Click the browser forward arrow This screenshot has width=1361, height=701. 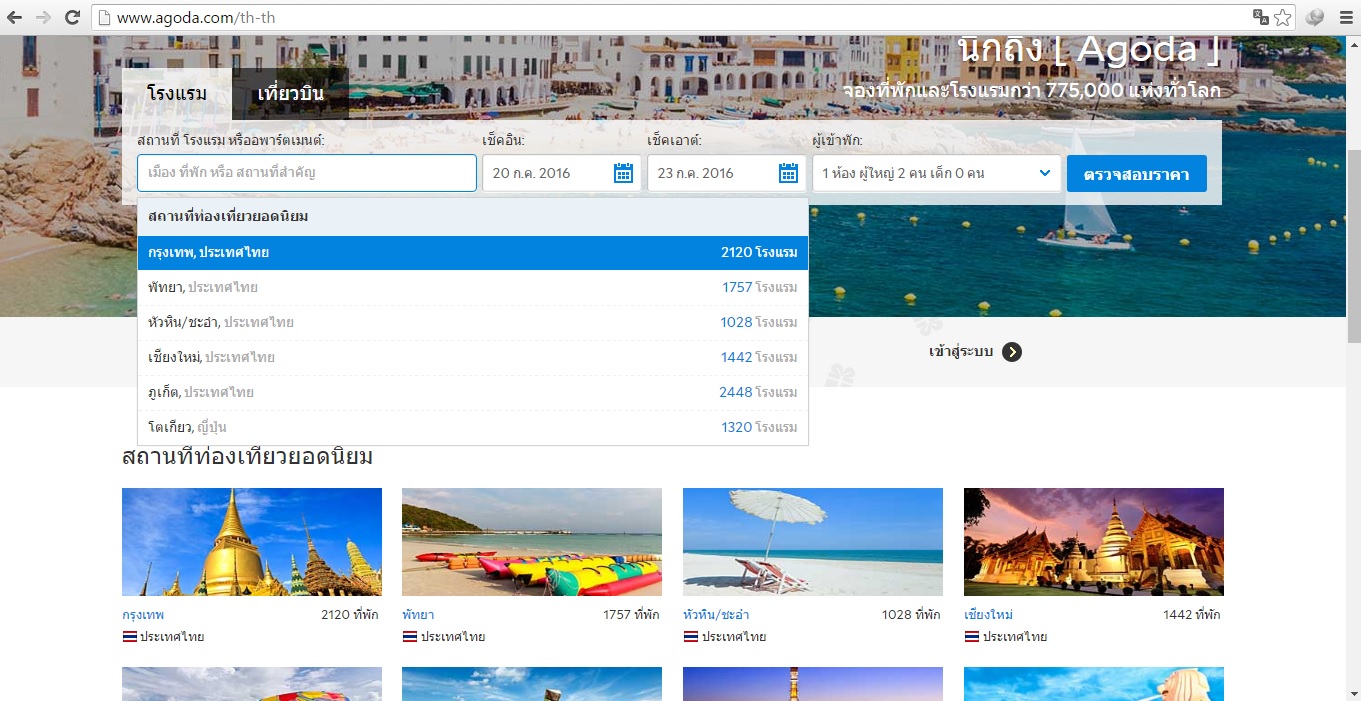(x=43, y=17)
